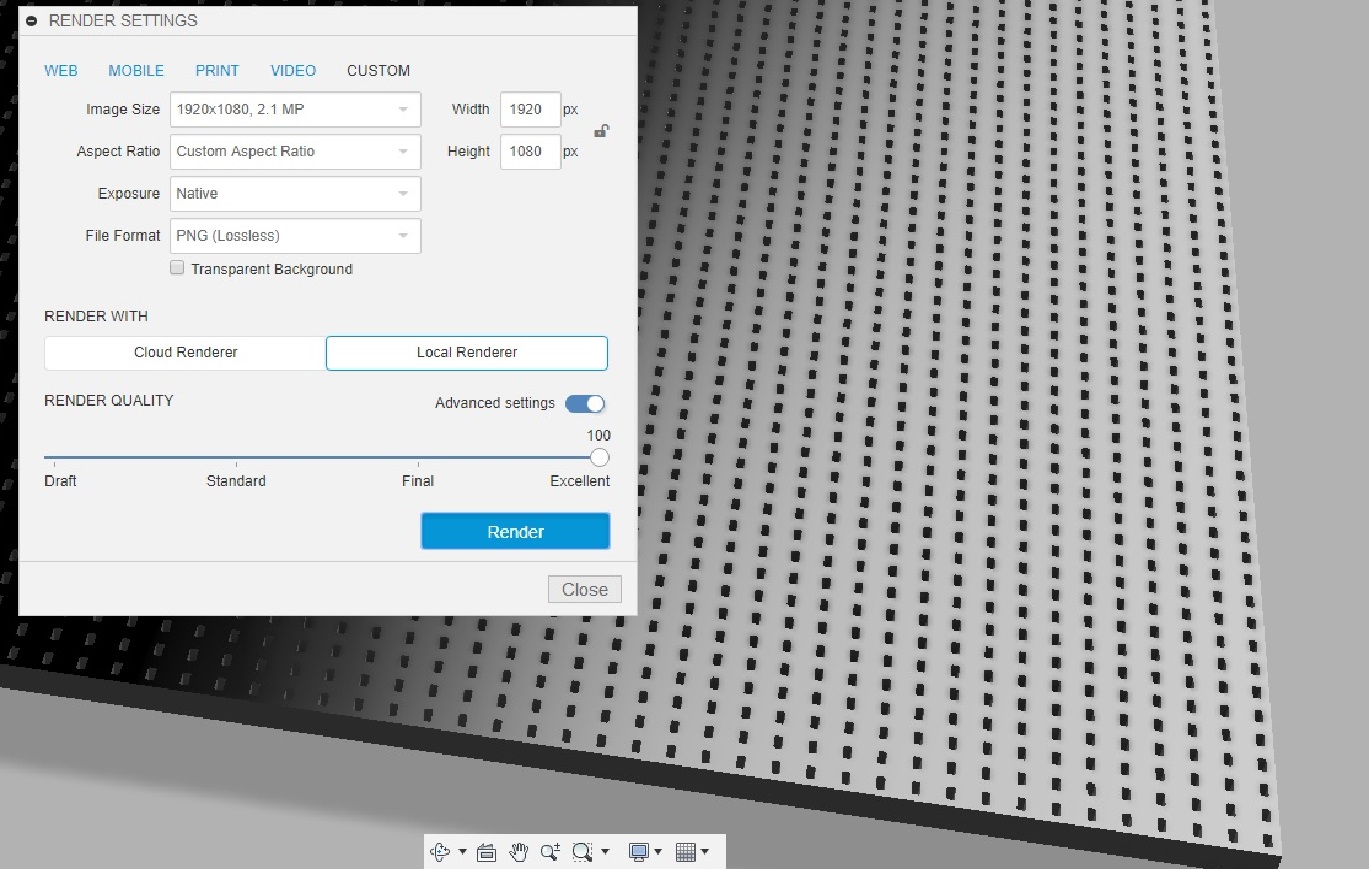1369x869 pixels.
Task: Expand the Zoom Window options arrow
Action: click(605, 852)
